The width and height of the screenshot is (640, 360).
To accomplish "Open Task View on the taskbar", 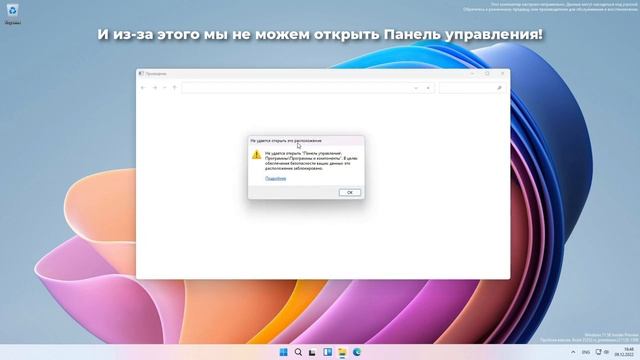I will pos(313,352).
